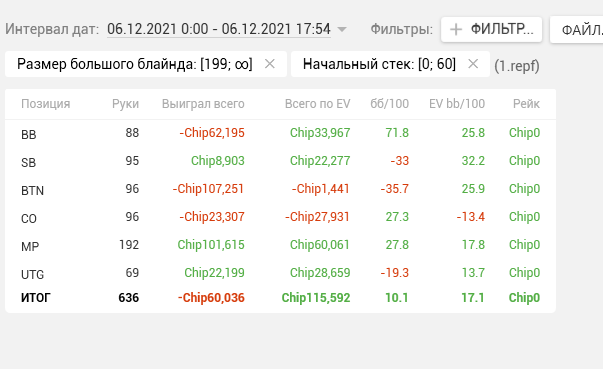Click the ФИЛЬТР... add filter button
The height and width of the screenshot is (369, 603).
click(x=491, y=29)
